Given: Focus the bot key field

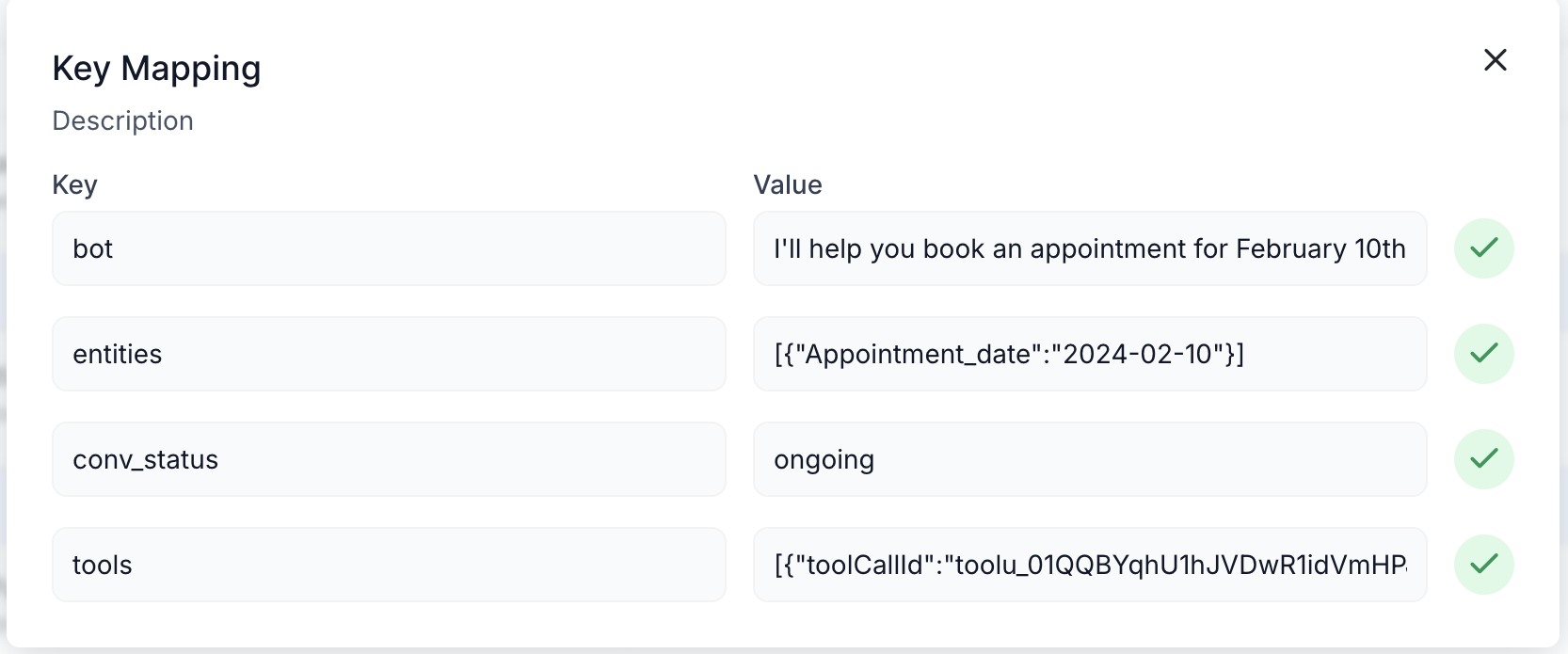Looking at the screenshot, I should click(x=389, y=248).
